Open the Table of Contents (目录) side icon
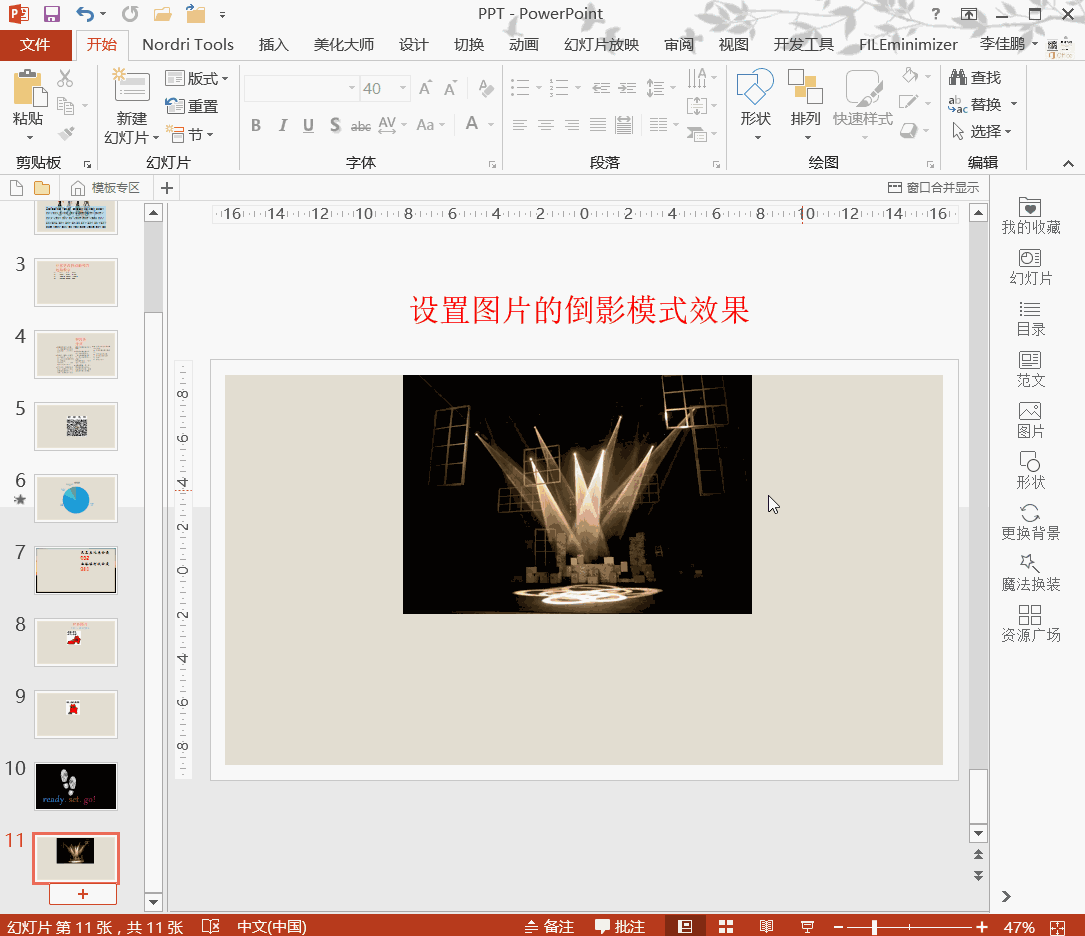This screenshot has width=1085, height=936. point(1030,319)
